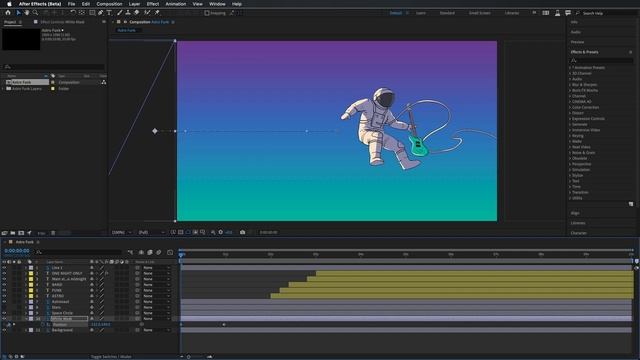The height and width of the screenshot is (360, 640).
Task: Select the Rotation tool in toolbar
Action: 73,13
